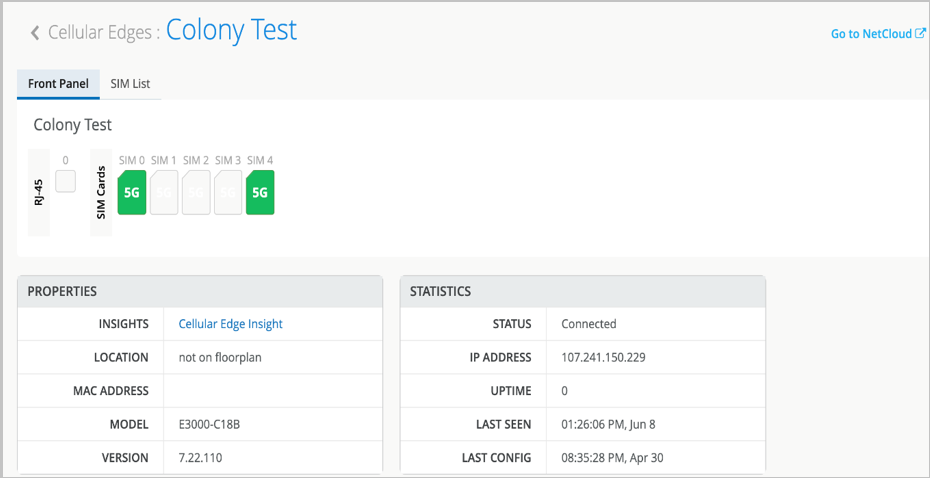
Task: Select the green SIM 0 5G card
Action: coord(132,192)
